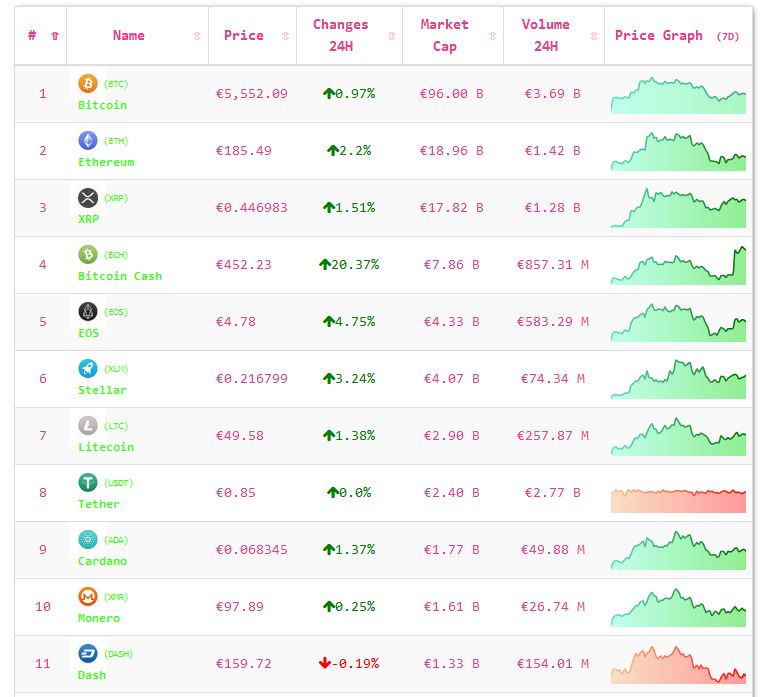Click the Tether logo icon
Image resolution: width=765 pixels, height=697 pixels.
(87, 483)
